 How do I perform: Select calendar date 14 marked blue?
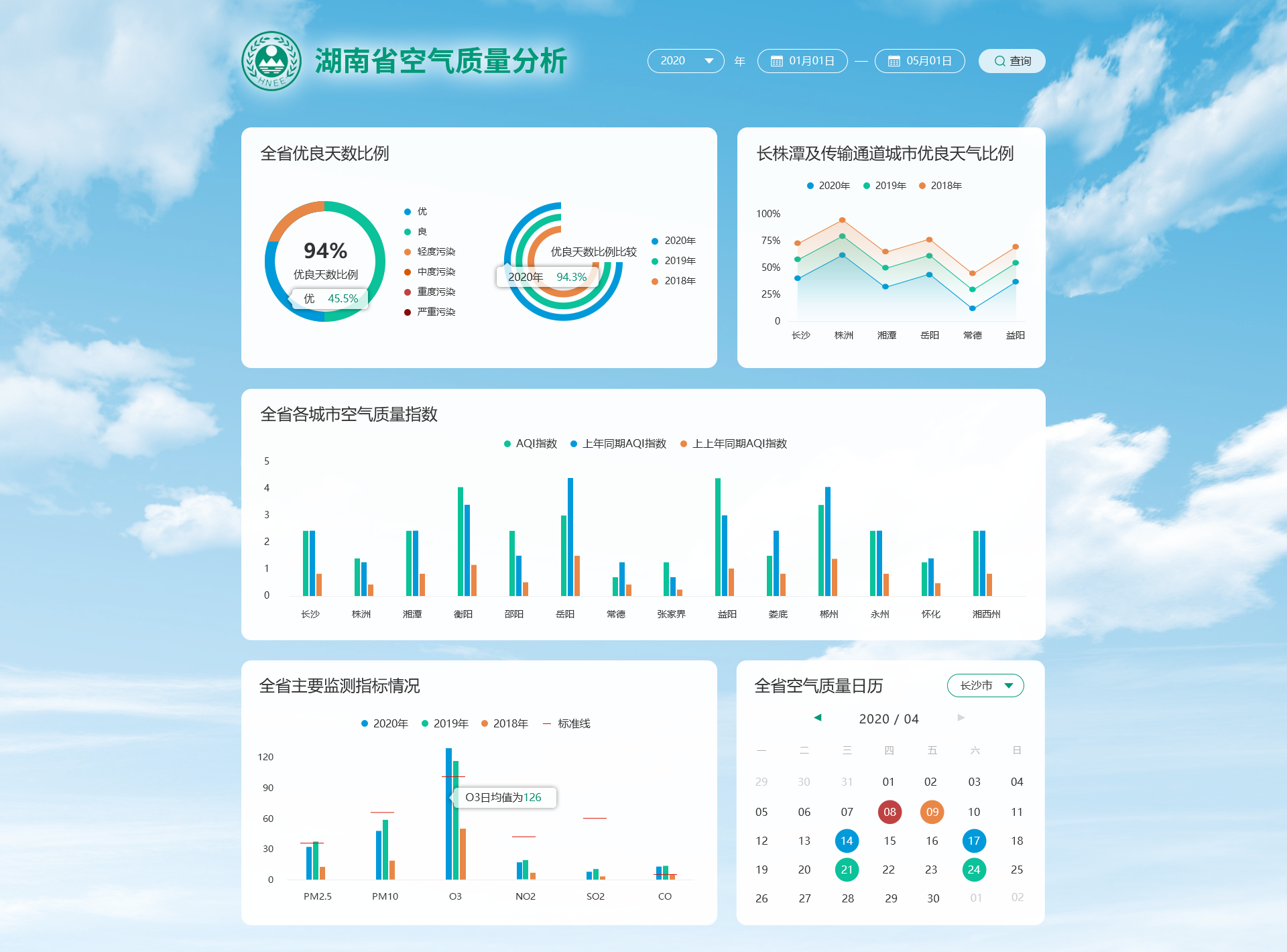tap(847, 841)
